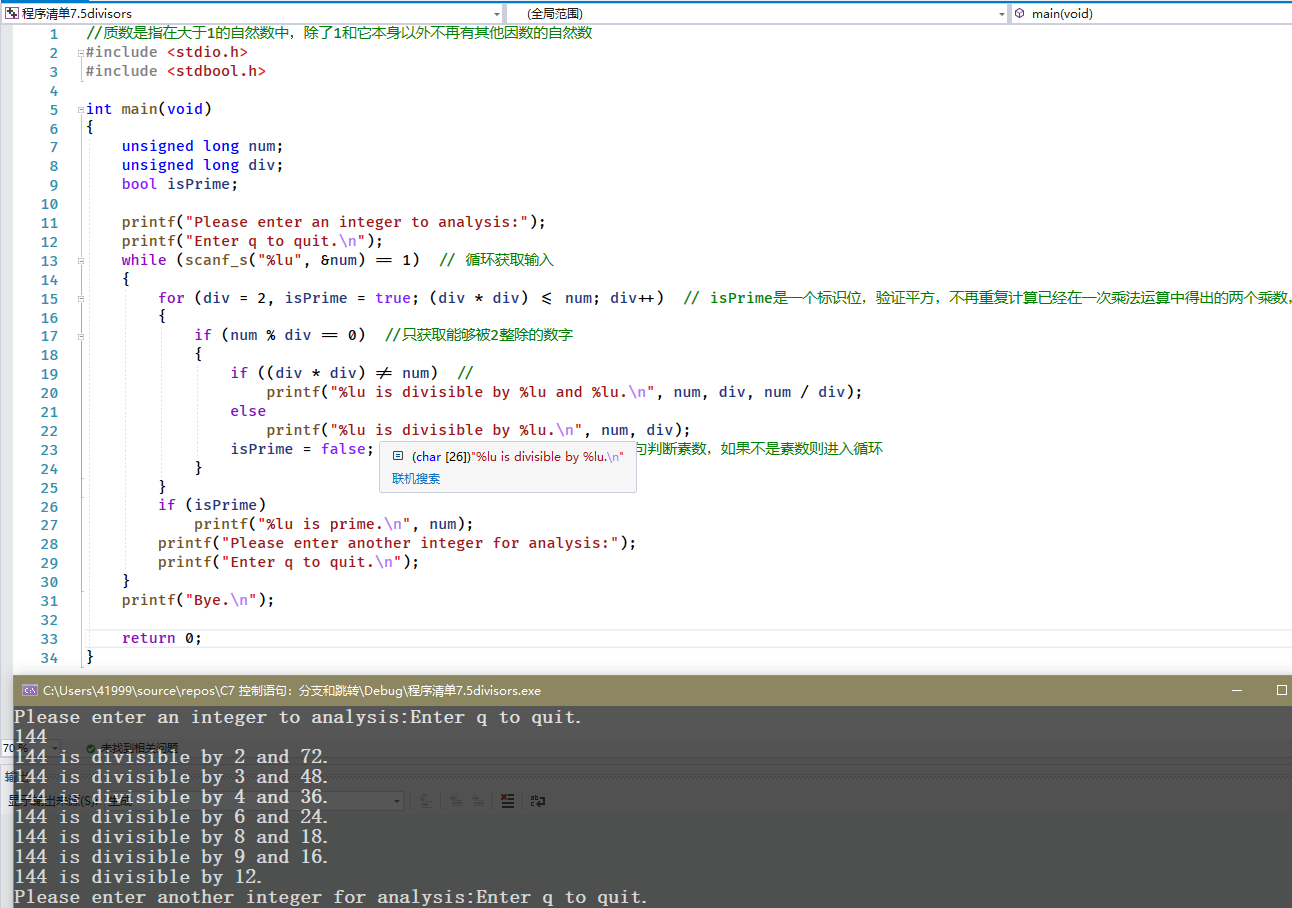The image size is (1292, 908).
Task: Click the scanf_s call on line 13
Action: (x=303, y=260)
